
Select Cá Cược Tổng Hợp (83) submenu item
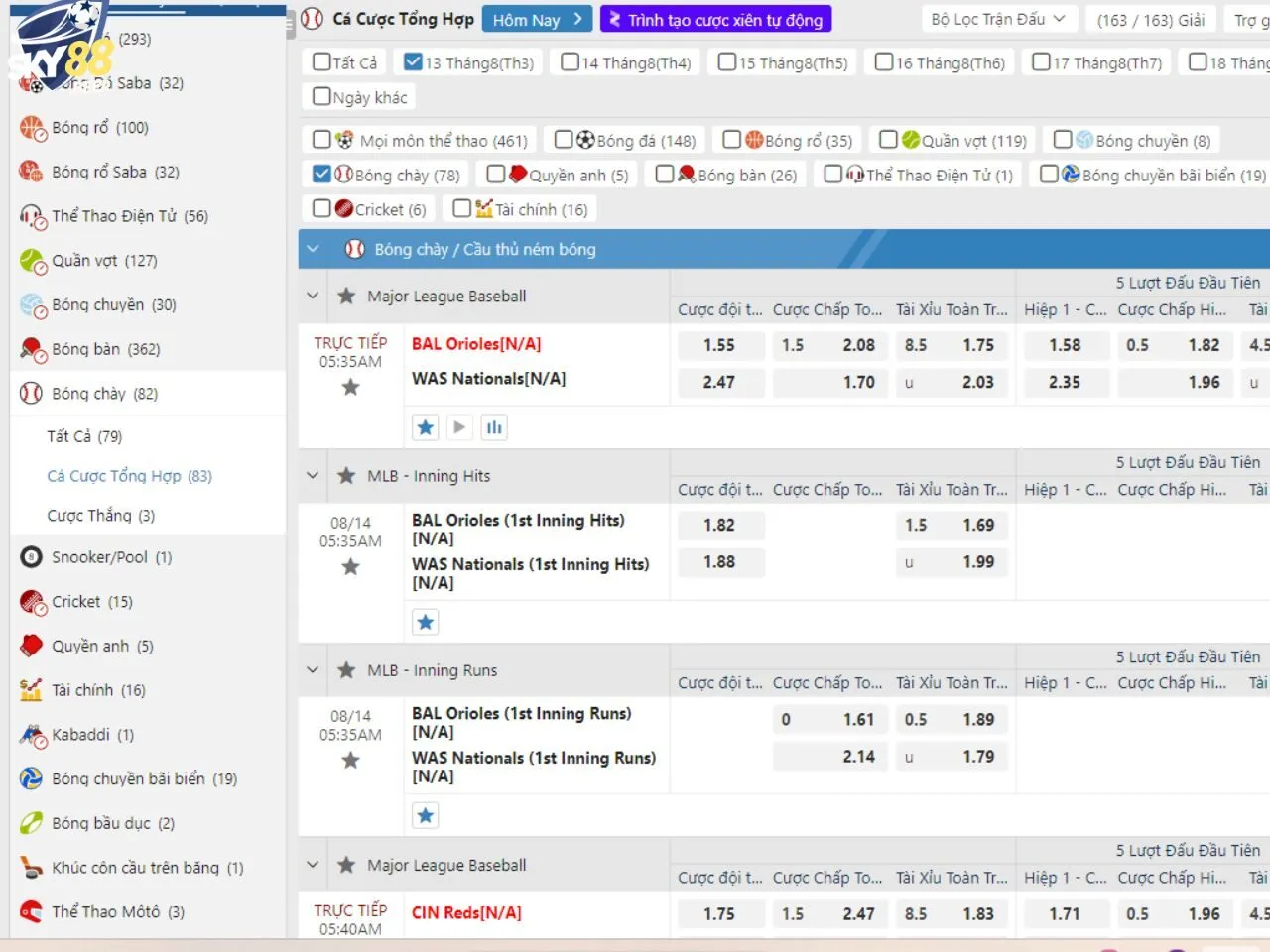click(130, 476)
